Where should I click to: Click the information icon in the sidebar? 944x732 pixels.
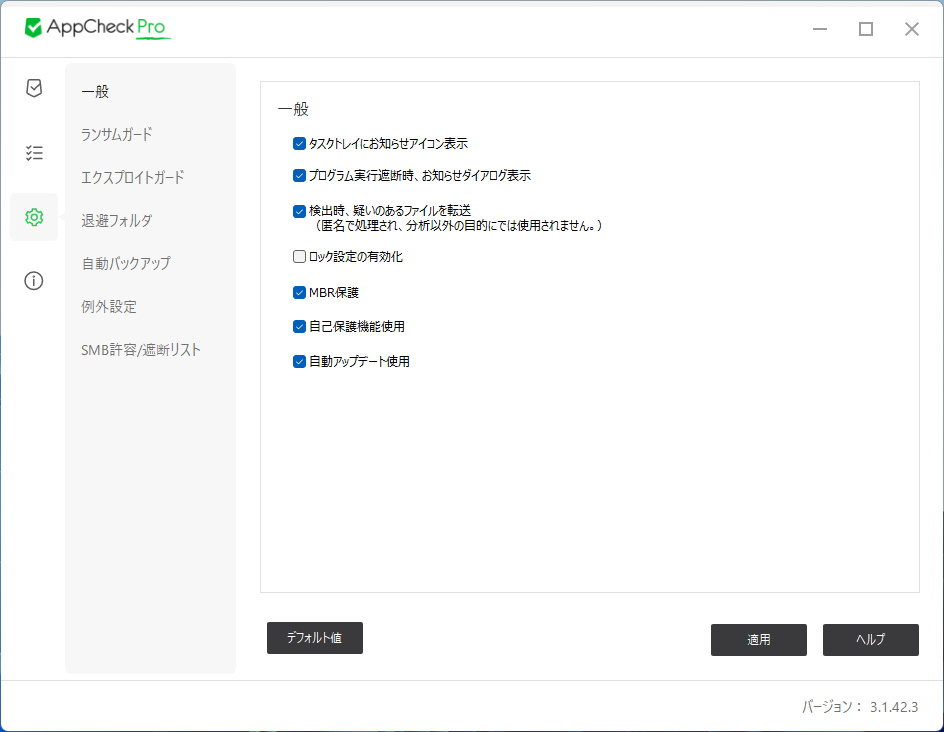point(33,281)
